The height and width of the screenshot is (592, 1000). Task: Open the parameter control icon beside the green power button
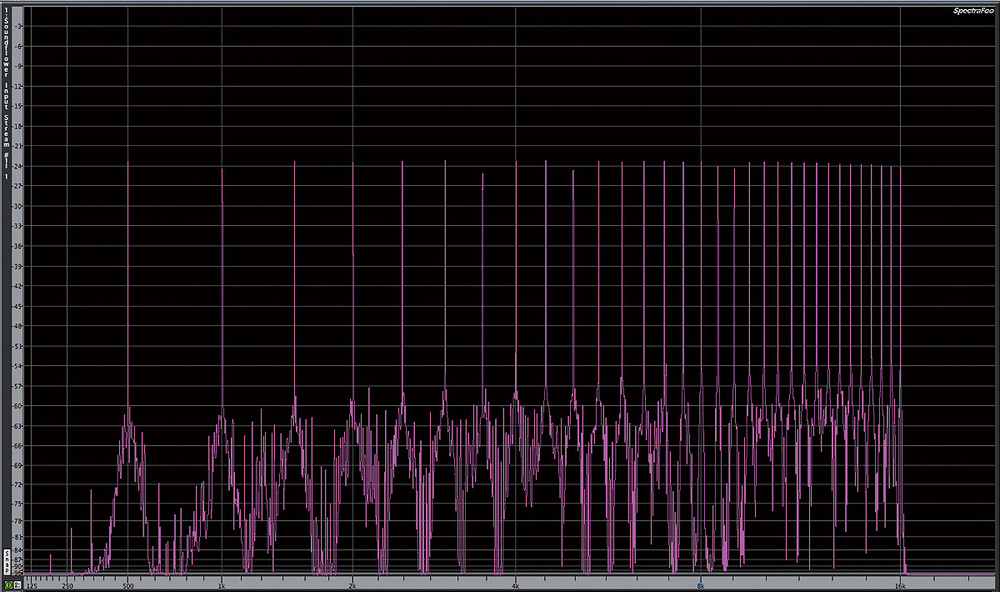pyautogui.click(x=18, y=584)
